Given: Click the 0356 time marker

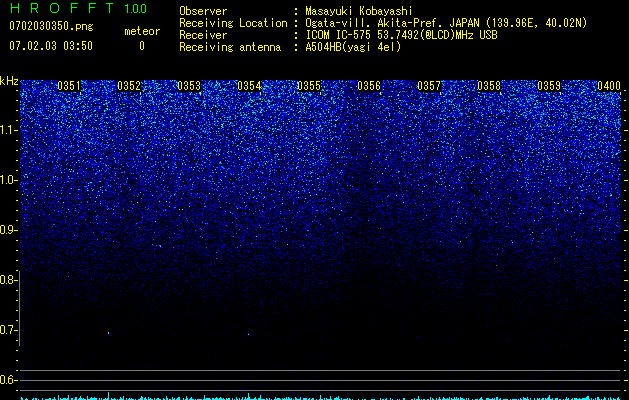Looking at the screenshot, I should 369,86.
